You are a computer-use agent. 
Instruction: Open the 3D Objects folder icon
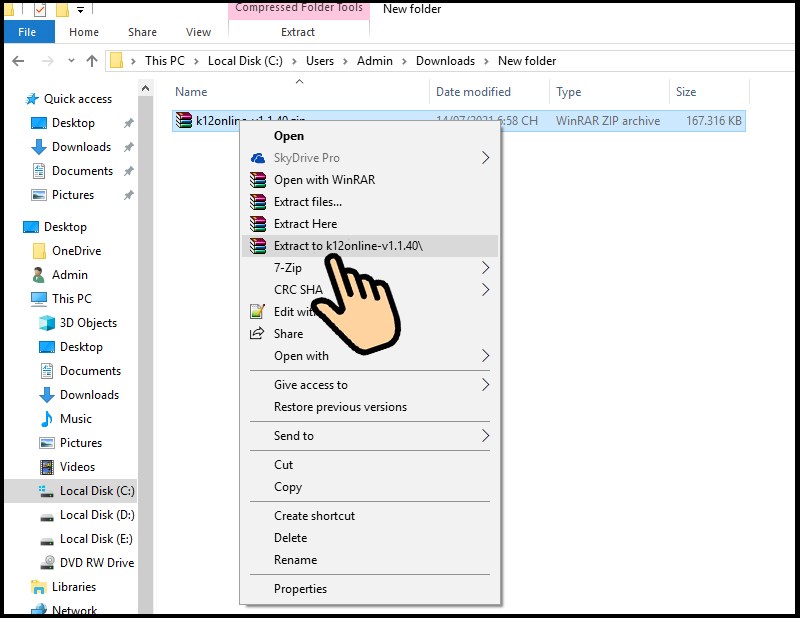47,323
